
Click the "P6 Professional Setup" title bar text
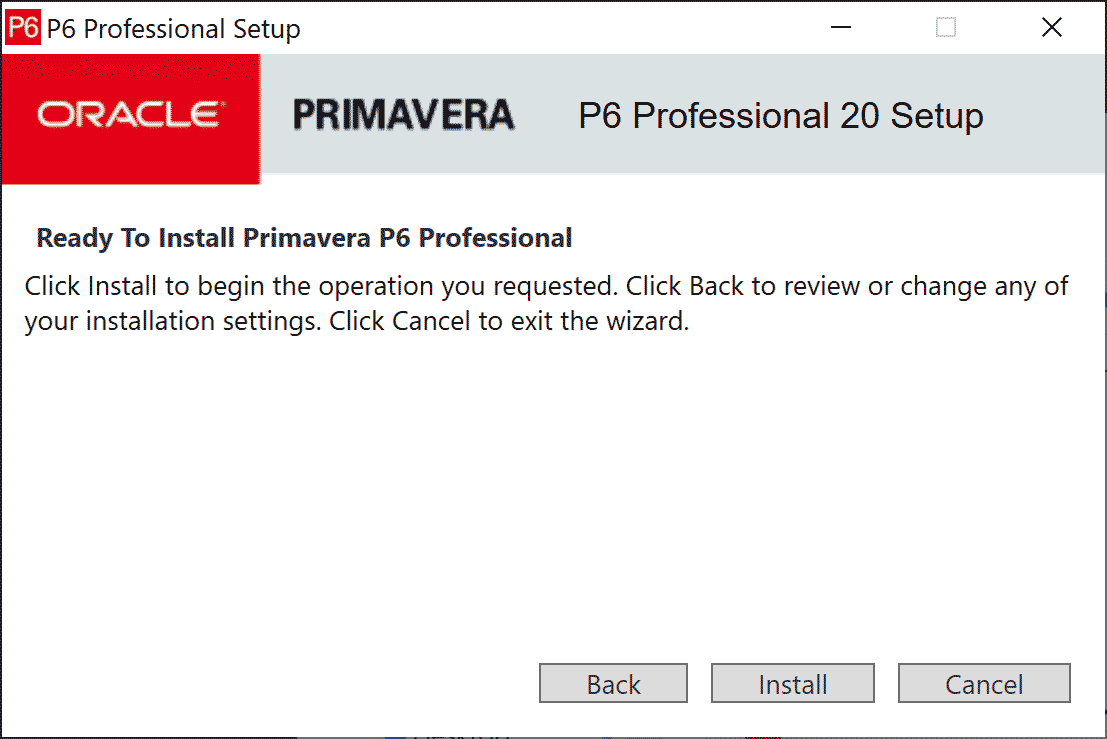[173, 29]
